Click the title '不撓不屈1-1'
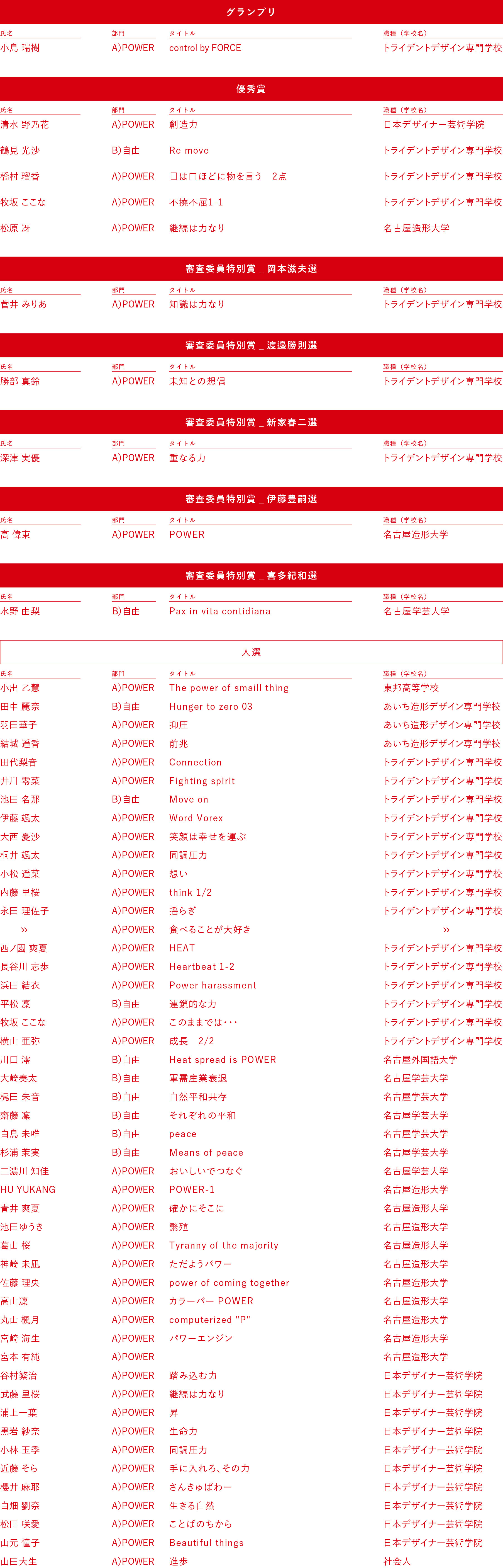The width and height of the screenshot is (503, 1568). point(196,202)
